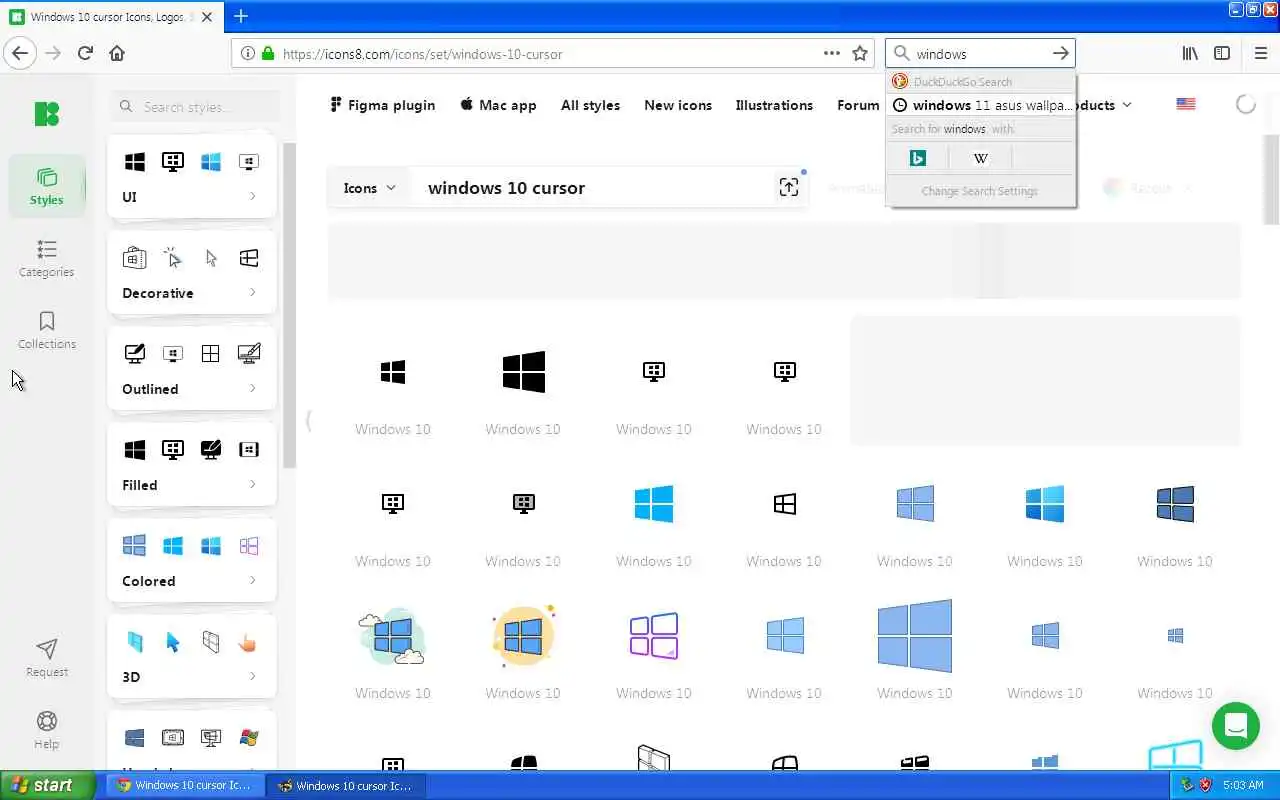Image resolution: width=1280 pixels, height=800 pixels.
Task: Bookmark this page with the star icon
Action: [x=859, y=53]
